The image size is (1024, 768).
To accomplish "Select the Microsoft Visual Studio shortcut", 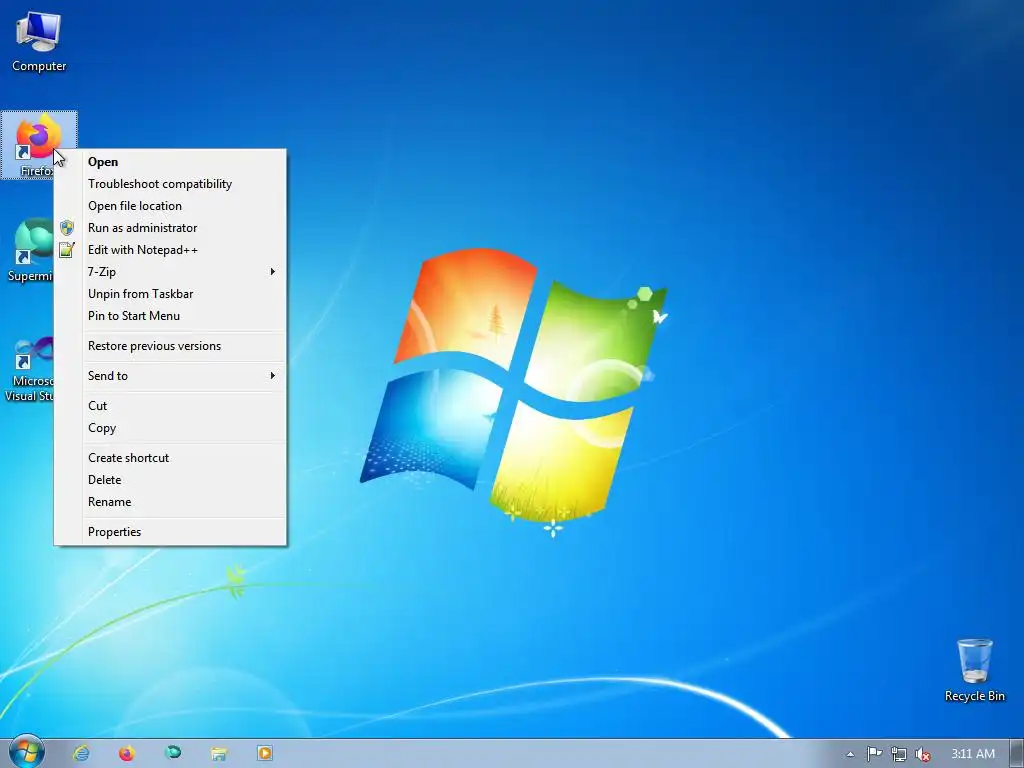I will coord(29,369).
